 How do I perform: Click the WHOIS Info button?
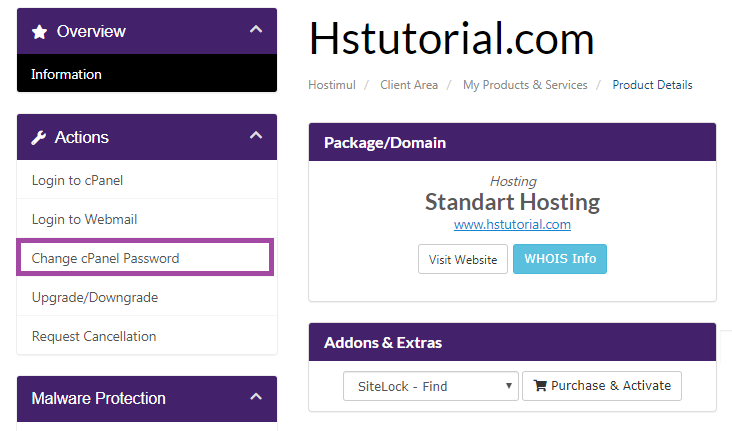pyautogui.click(x=559, y=259)
